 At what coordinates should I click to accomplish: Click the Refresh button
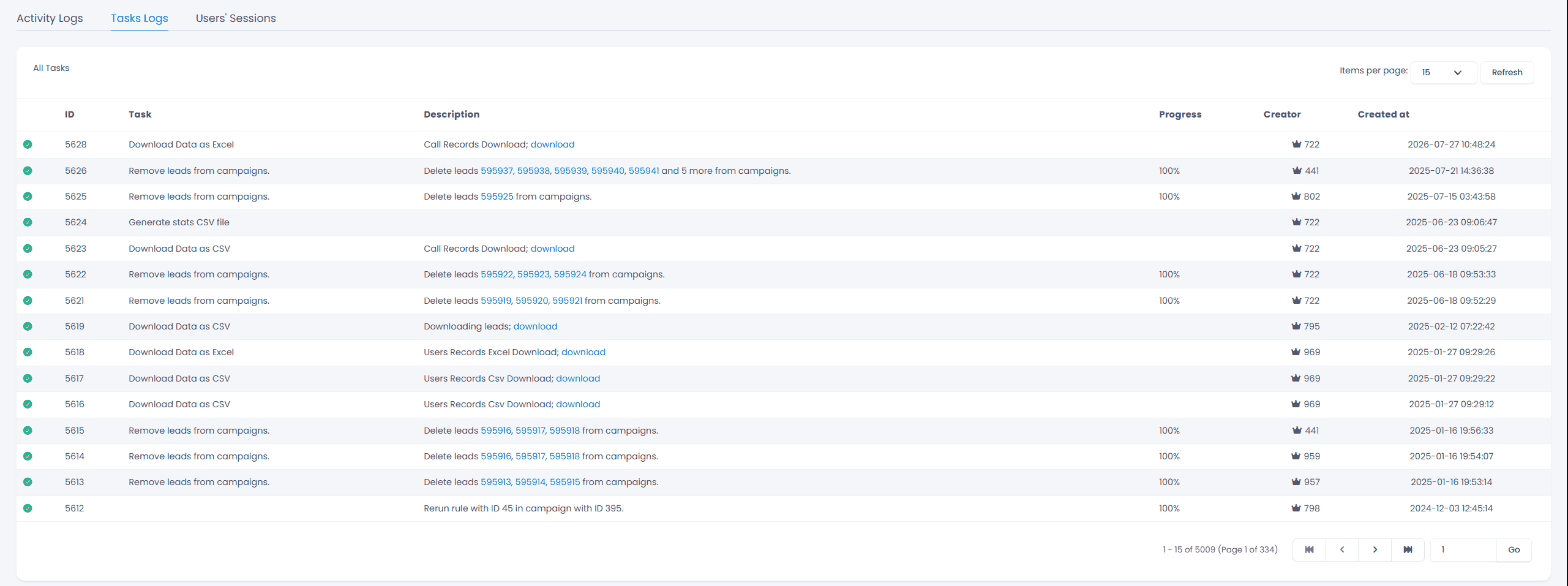[x=1507, y=72]
